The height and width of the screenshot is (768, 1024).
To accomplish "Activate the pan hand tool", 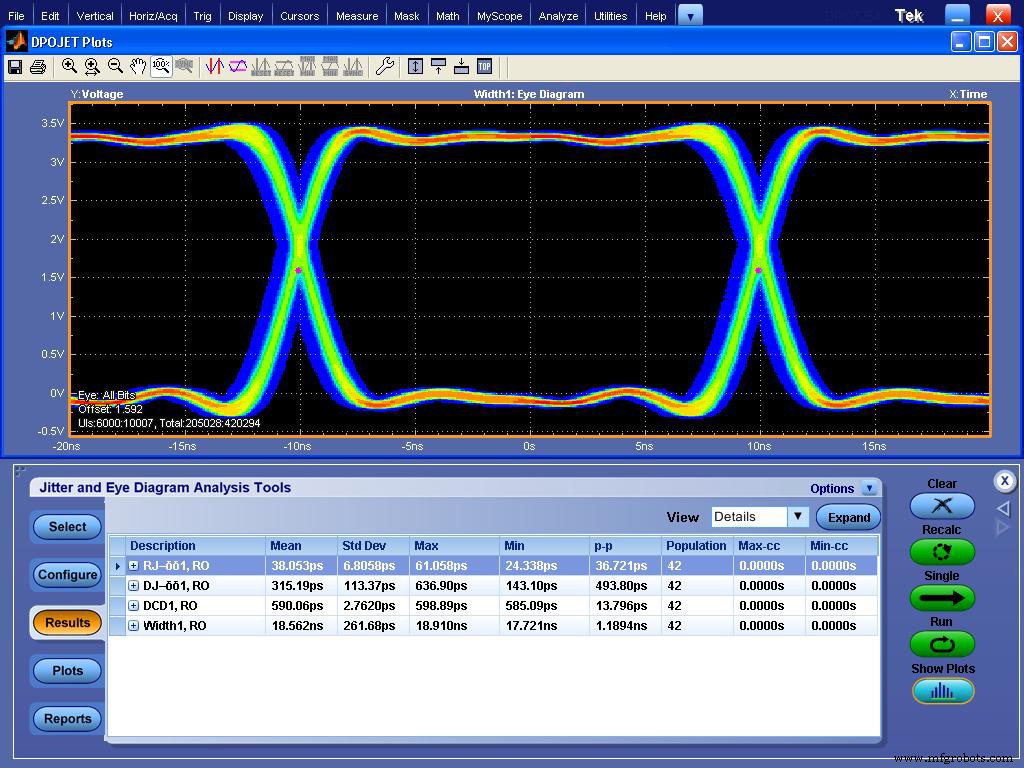I will [138, 66].
